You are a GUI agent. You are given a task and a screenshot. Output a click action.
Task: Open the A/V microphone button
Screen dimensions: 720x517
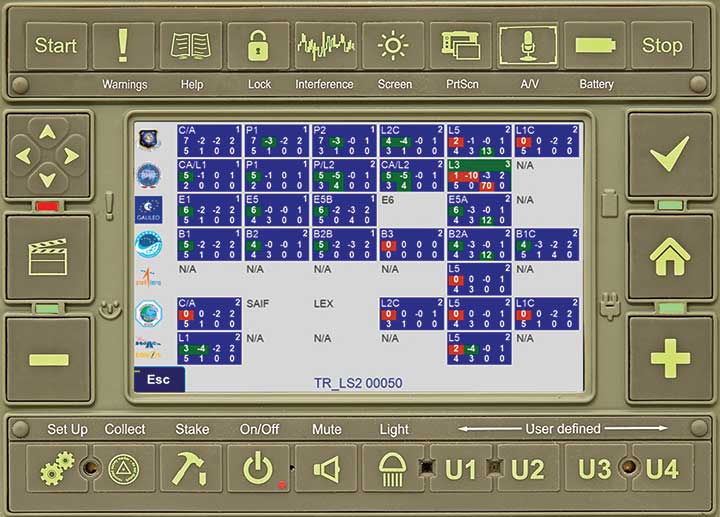coord(528,46)
